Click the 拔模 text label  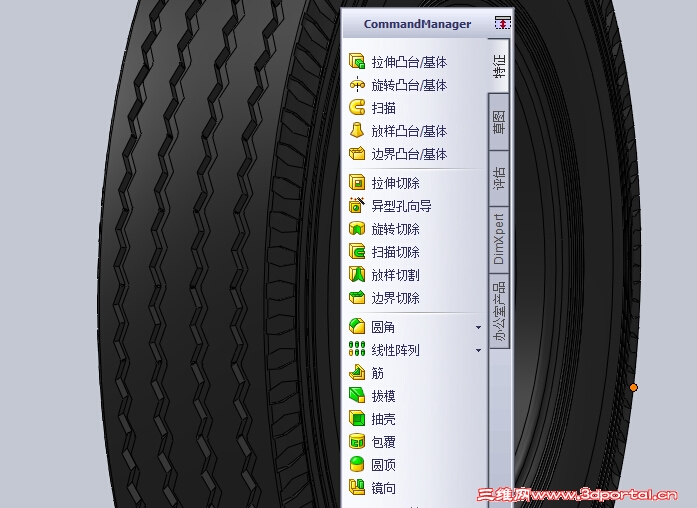[383, 396]
